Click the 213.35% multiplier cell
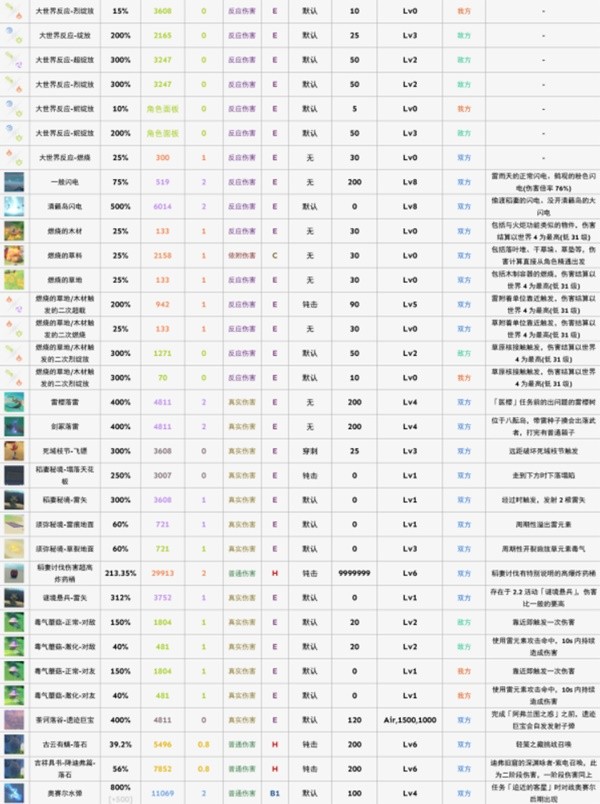This screenshot has width=600, height=804. (x=121, y=573)
